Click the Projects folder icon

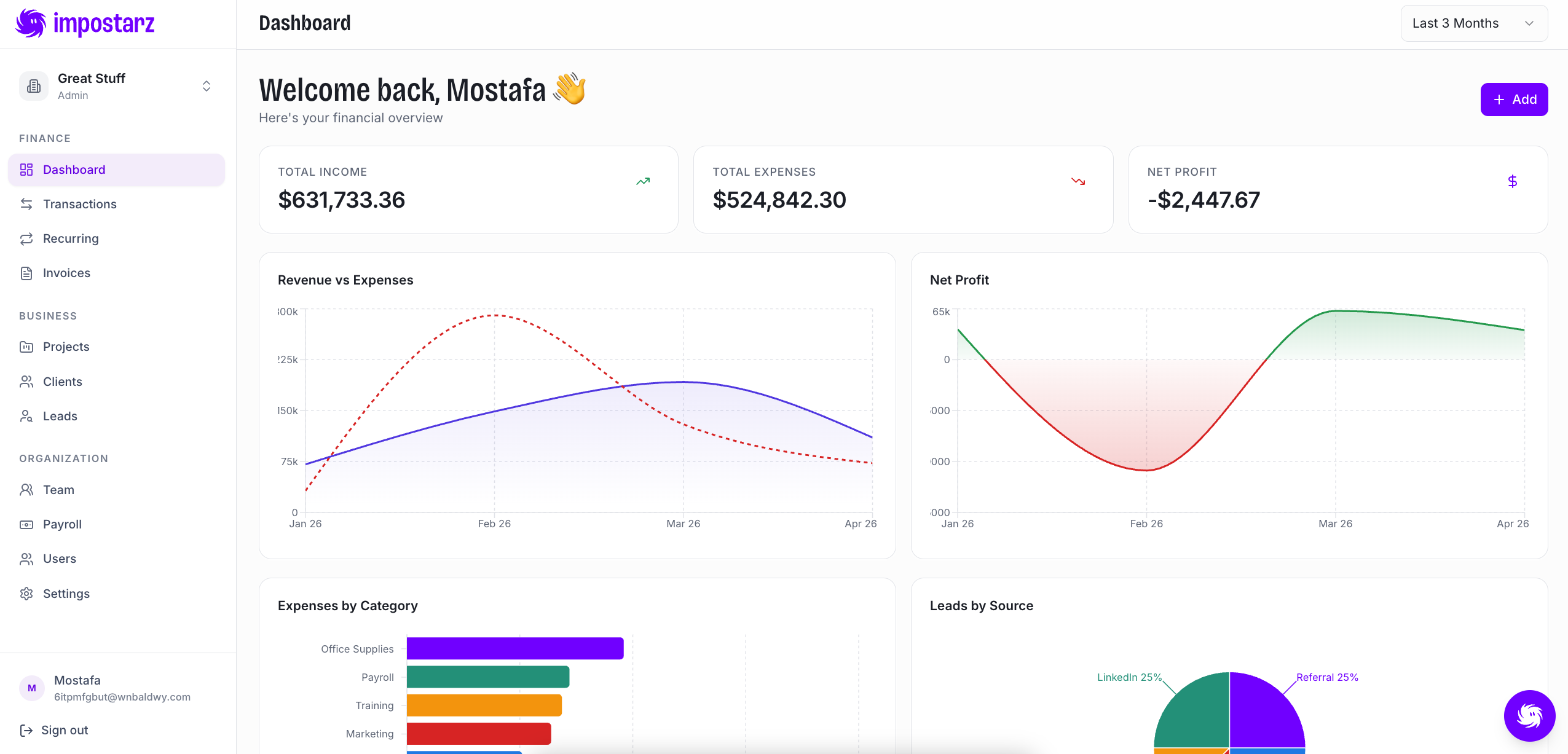(26, 347)
